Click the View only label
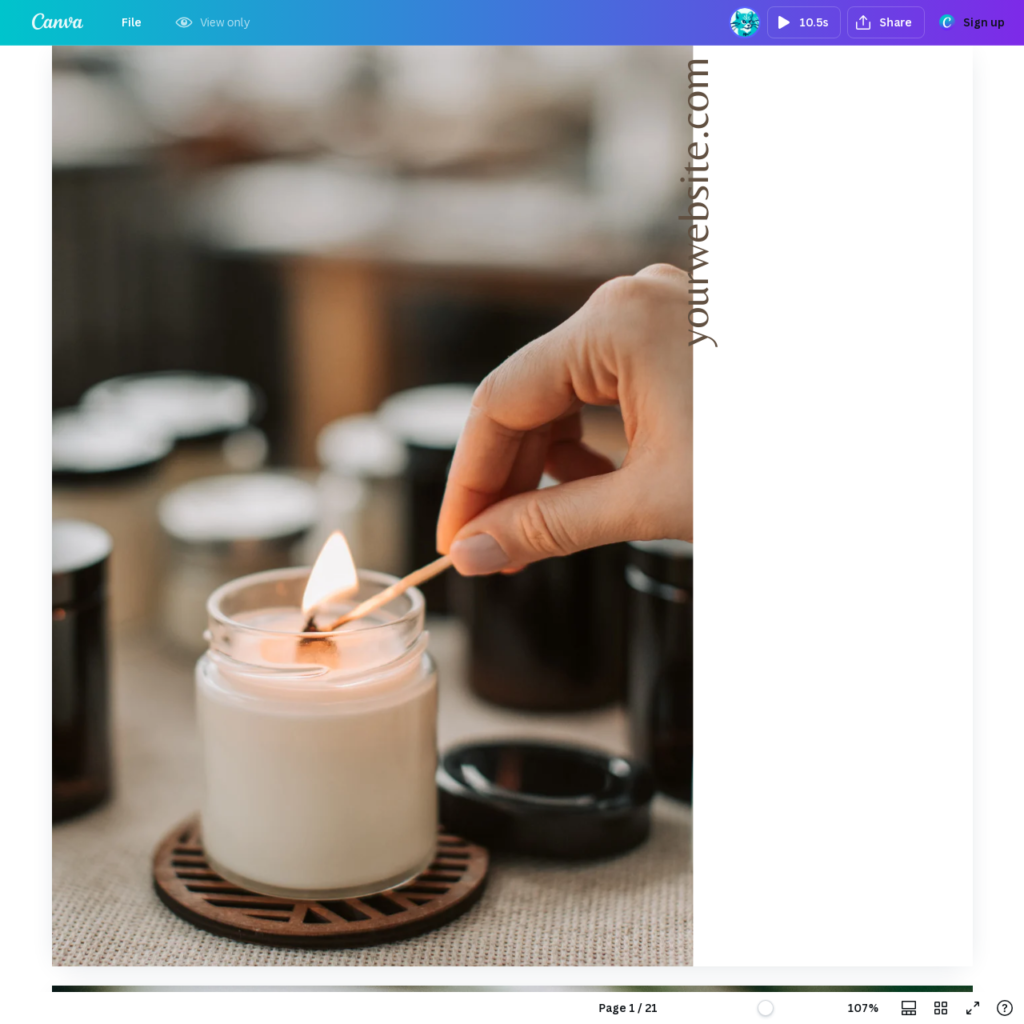 [225, 22]
